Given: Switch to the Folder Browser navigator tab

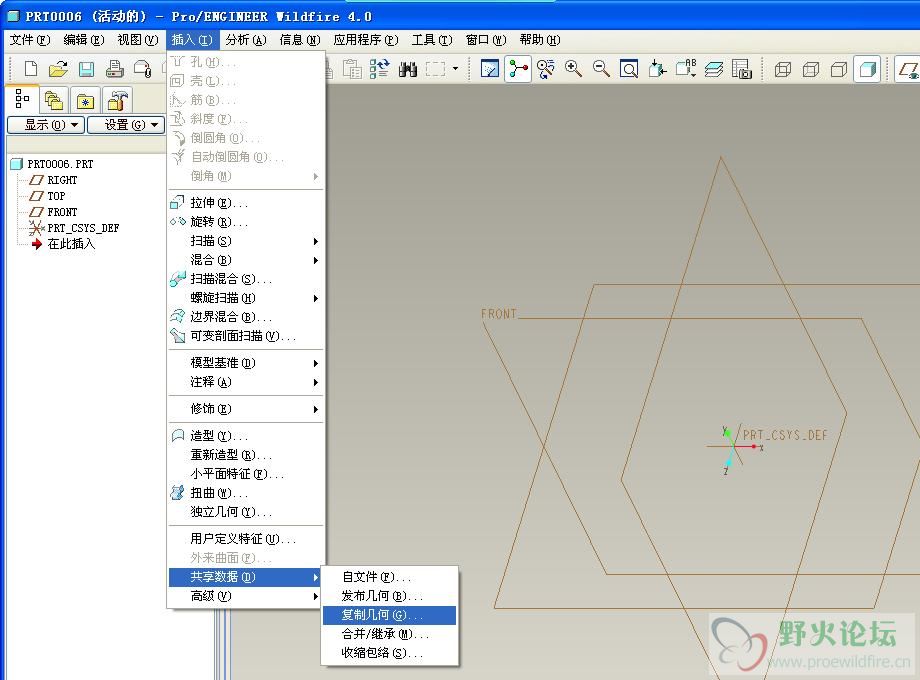Looking at the screenshot, I should point(54,100).
